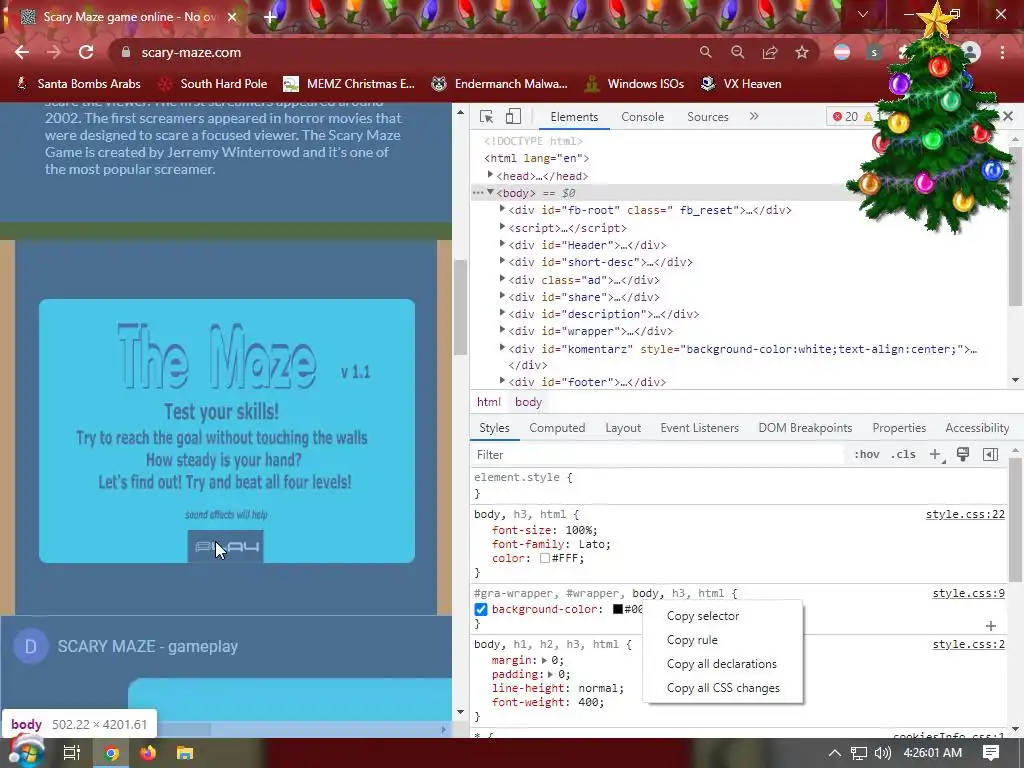Click the three dots beside body node
Screen dimensions: 1024x768
[x=478, y=193]
